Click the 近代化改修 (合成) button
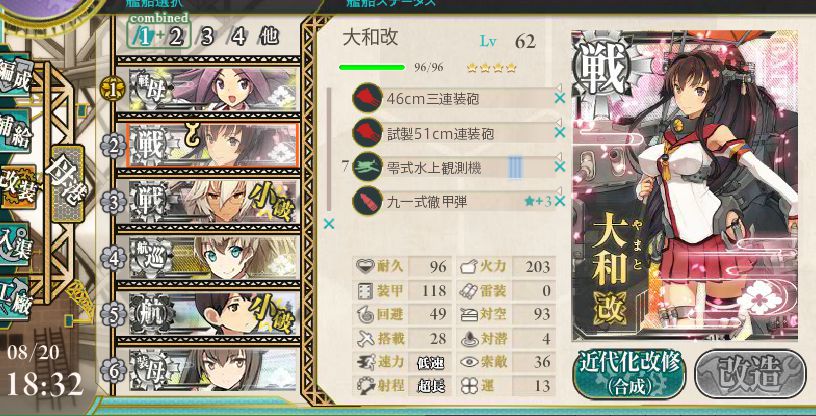The height and width of the screenshot is (416, 816). [x=629, y=375]
